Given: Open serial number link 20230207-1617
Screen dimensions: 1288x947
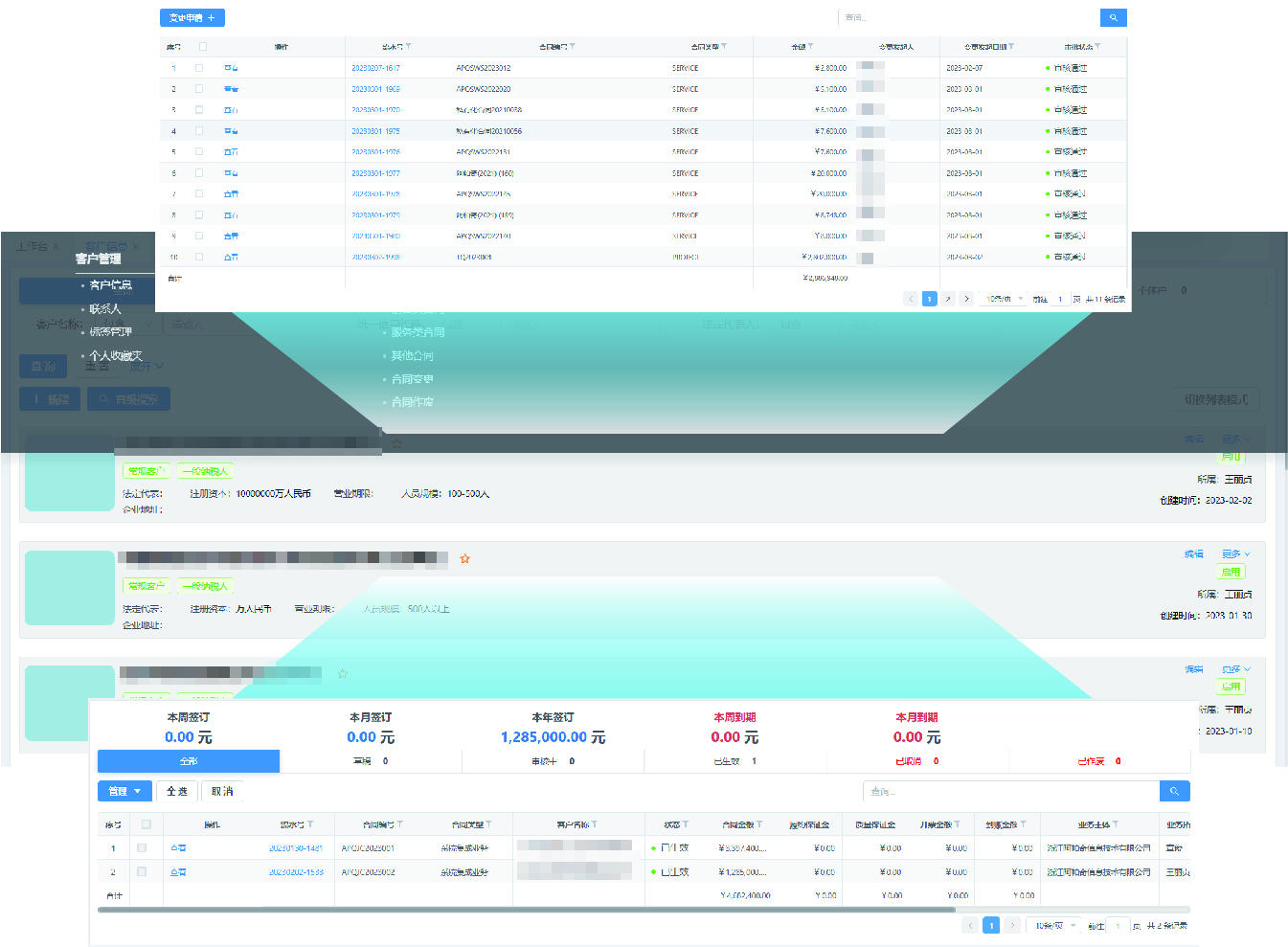Looking at the screenshot, I should pos(375,68).
